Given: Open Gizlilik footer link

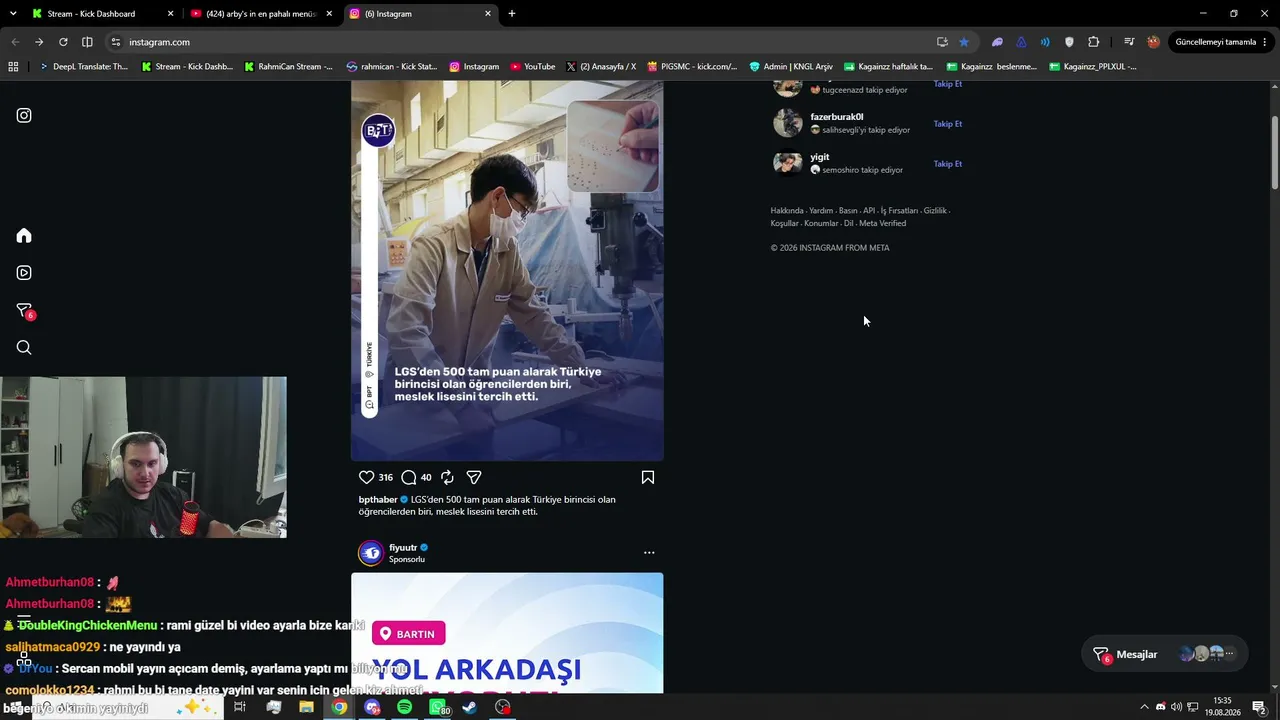Looking at the screenshot, I should click(x=935, y=211).
